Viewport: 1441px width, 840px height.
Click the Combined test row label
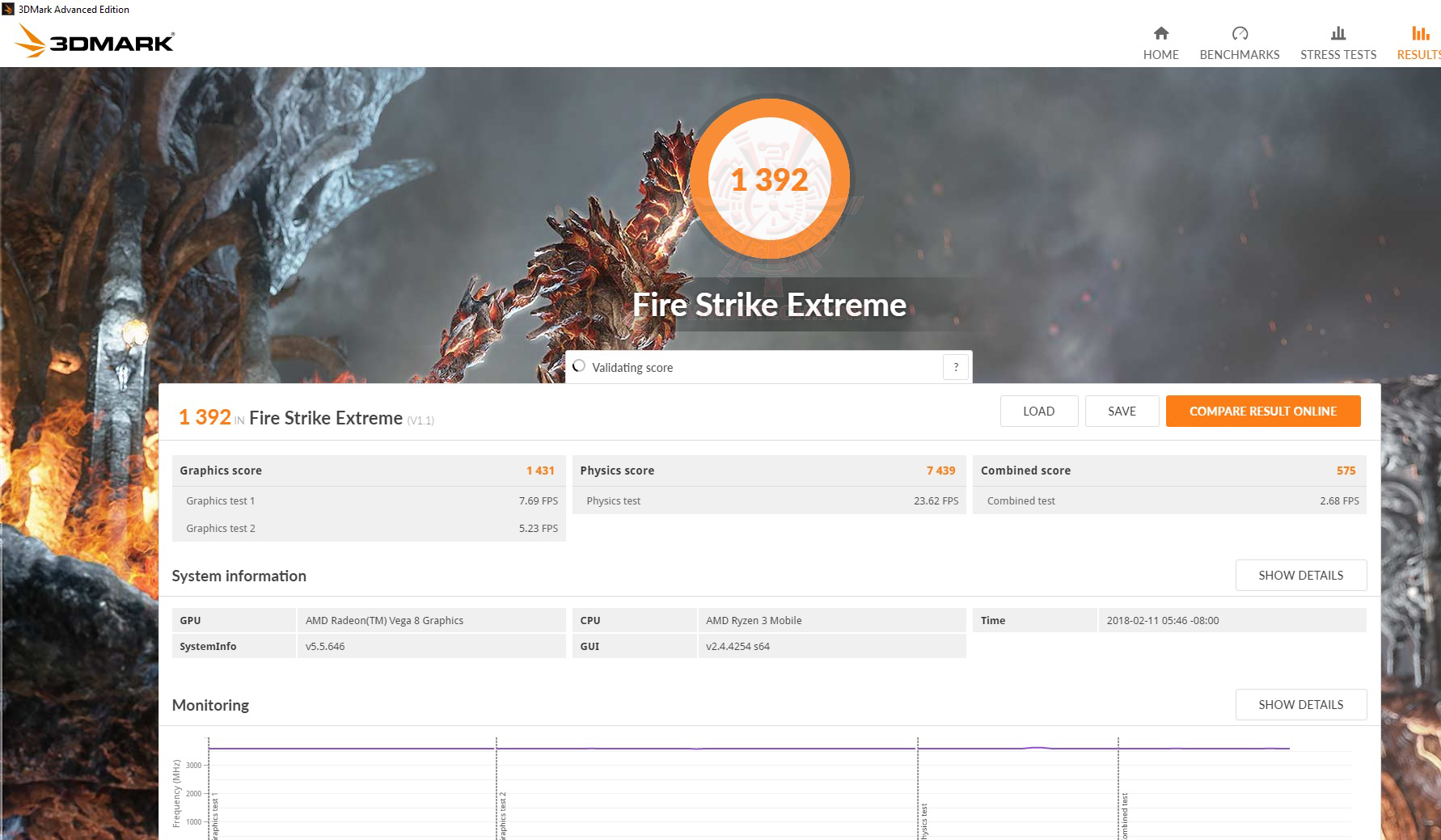pyautogui.click(x=1021, y=500)
